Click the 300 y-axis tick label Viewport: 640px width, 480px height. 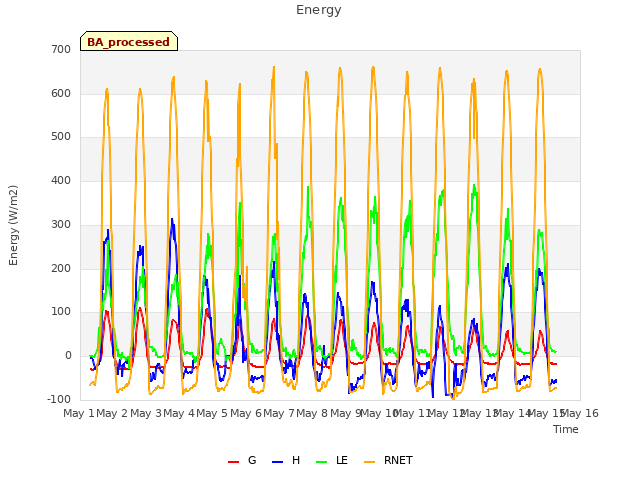click(x=61, y=224)
